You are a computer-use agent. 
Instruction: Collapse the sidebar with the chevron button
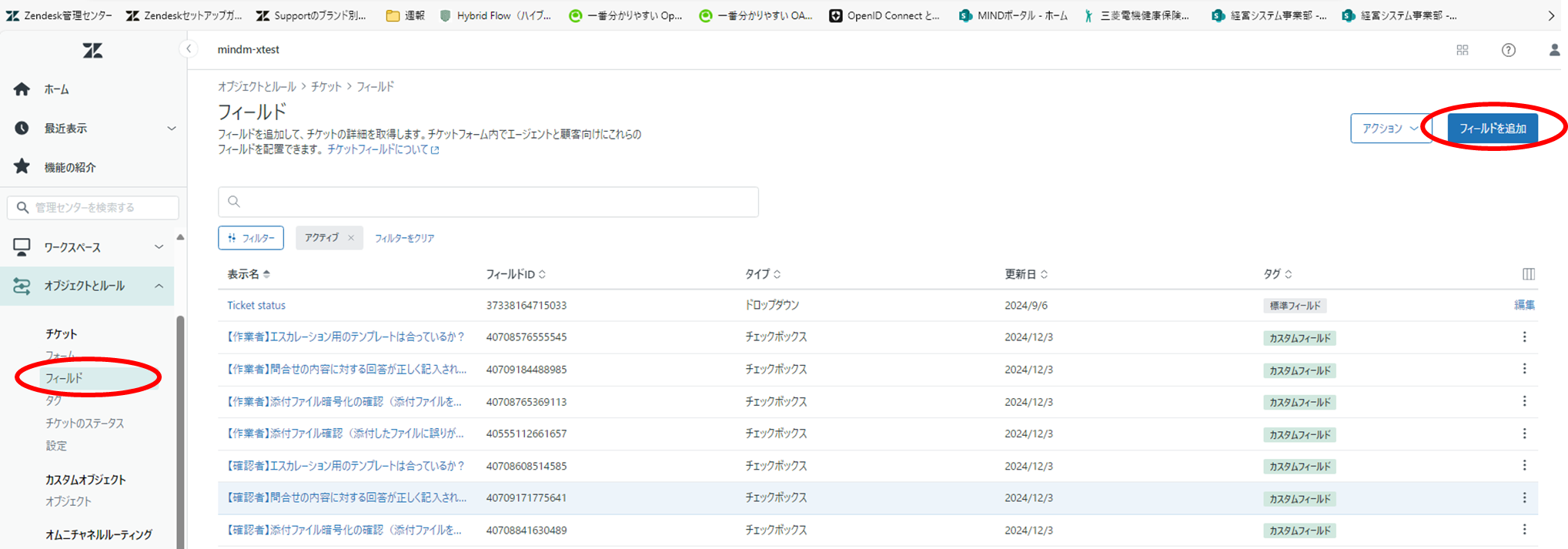click(189, 49)
